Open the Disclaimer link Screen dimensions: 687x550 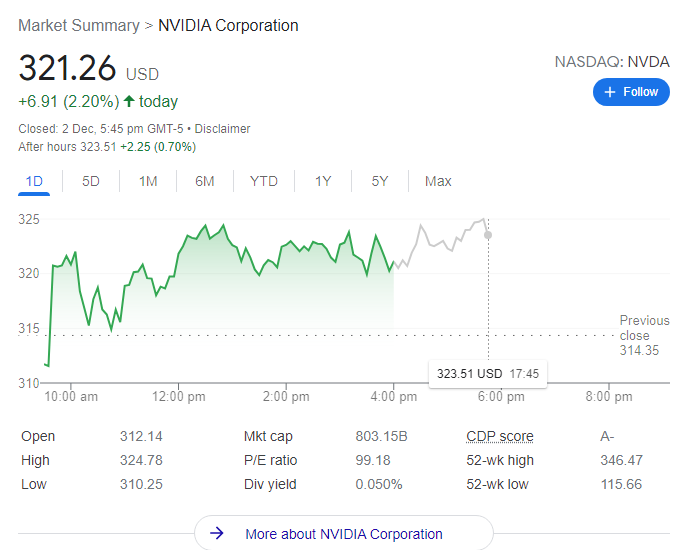(222, 129)
